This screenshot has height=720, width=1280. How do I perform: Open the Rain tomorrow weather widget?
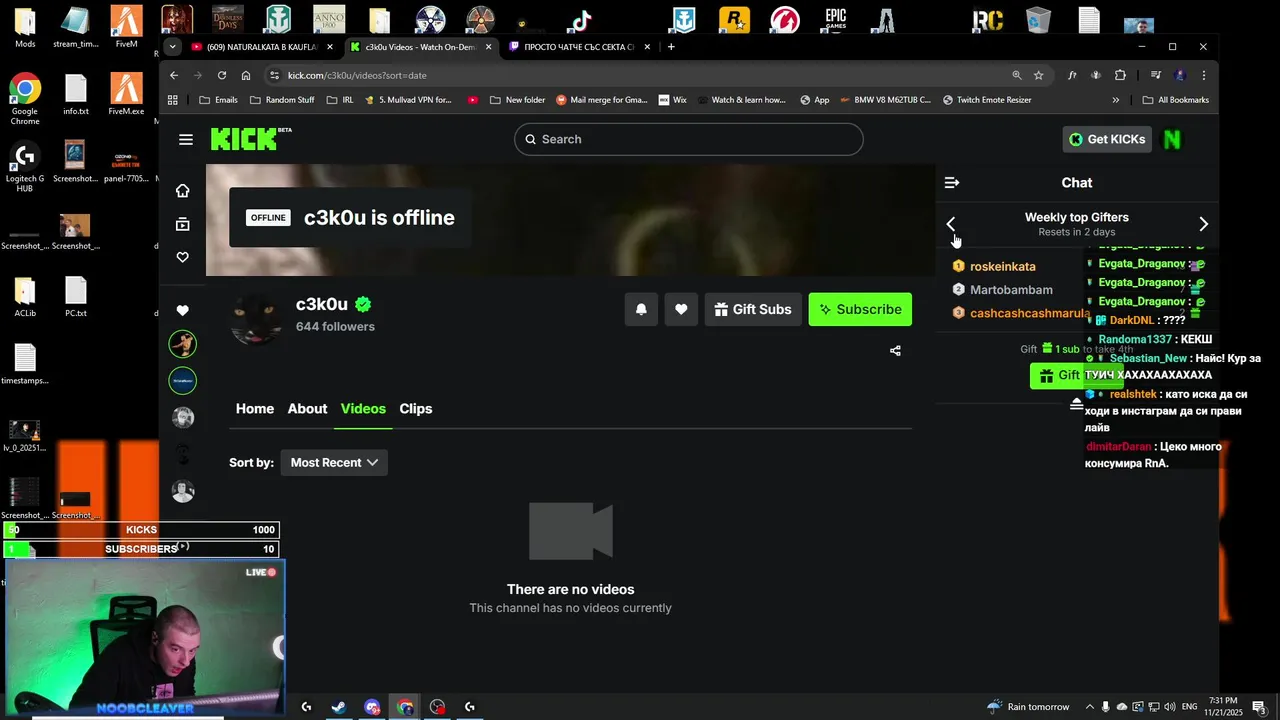(x=1027, y=707)
